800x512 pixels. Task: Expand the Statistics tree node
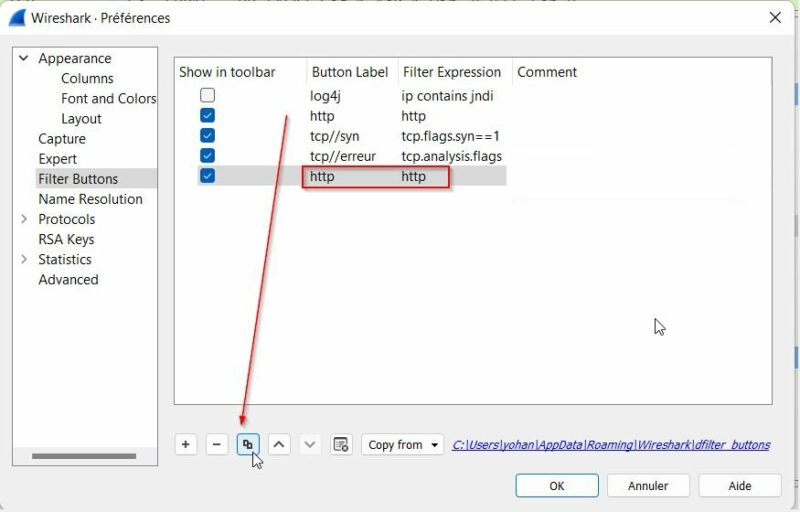23,260
